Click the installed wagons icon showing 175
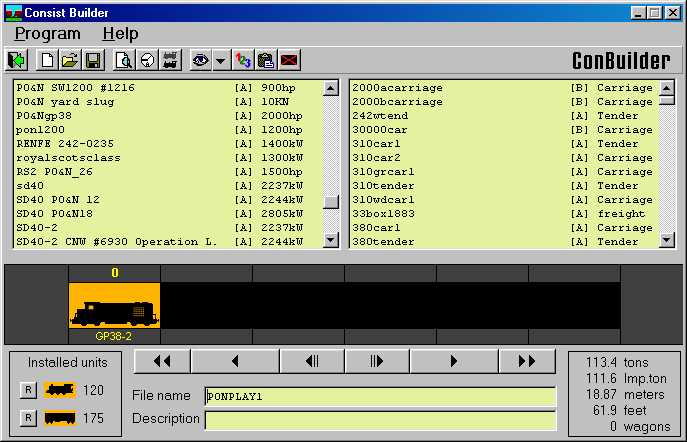 coord(60,418)
